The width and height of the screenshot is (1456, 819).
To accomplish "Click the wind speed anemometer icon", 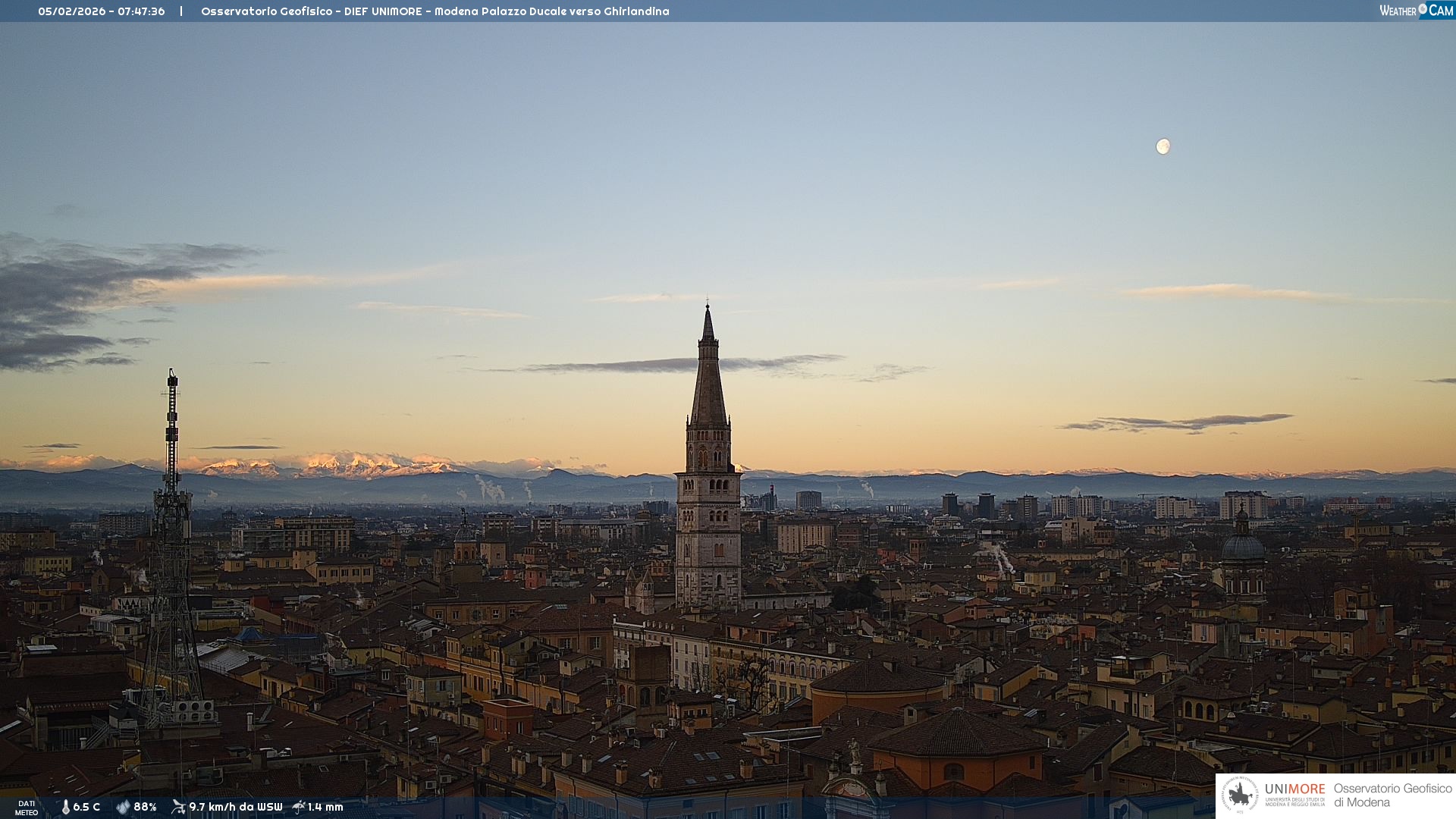I will (178, 807).
